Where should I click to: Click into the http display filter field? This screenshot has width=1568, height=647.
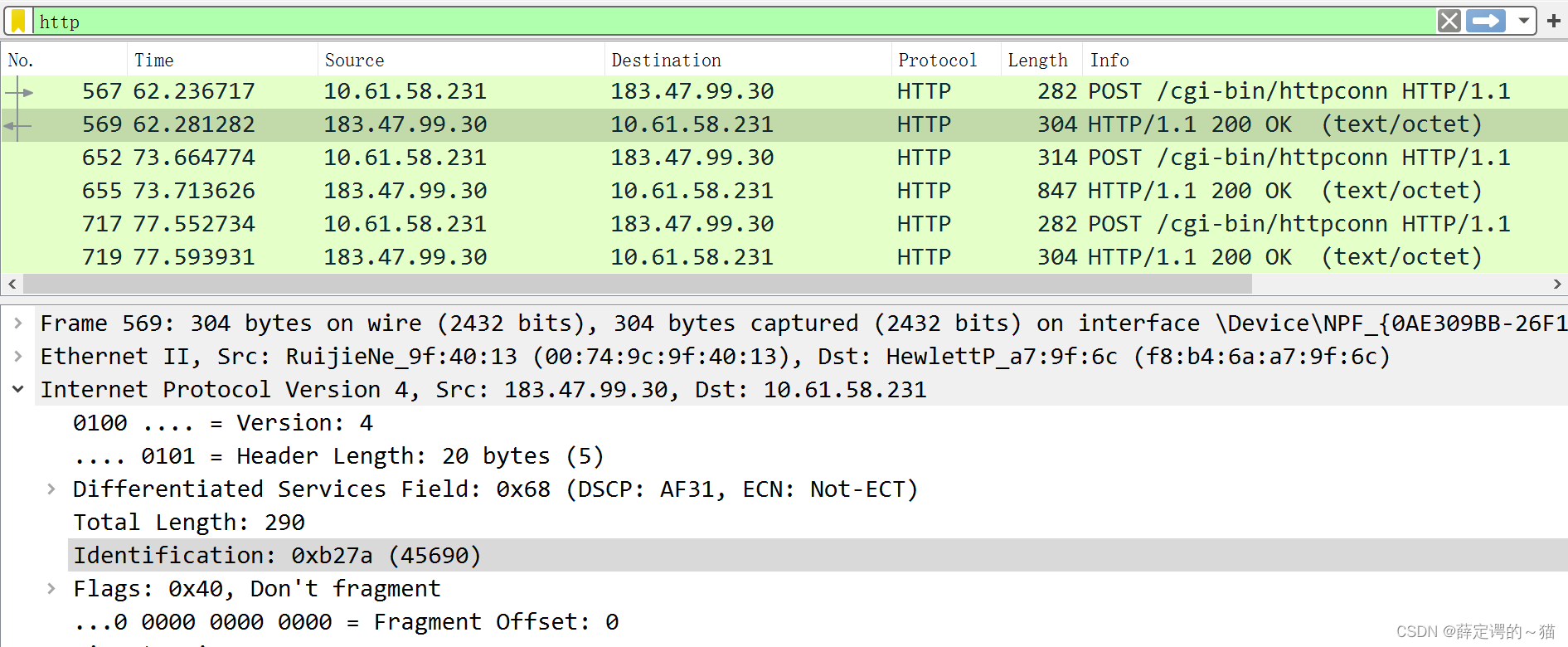coord(734,22)
